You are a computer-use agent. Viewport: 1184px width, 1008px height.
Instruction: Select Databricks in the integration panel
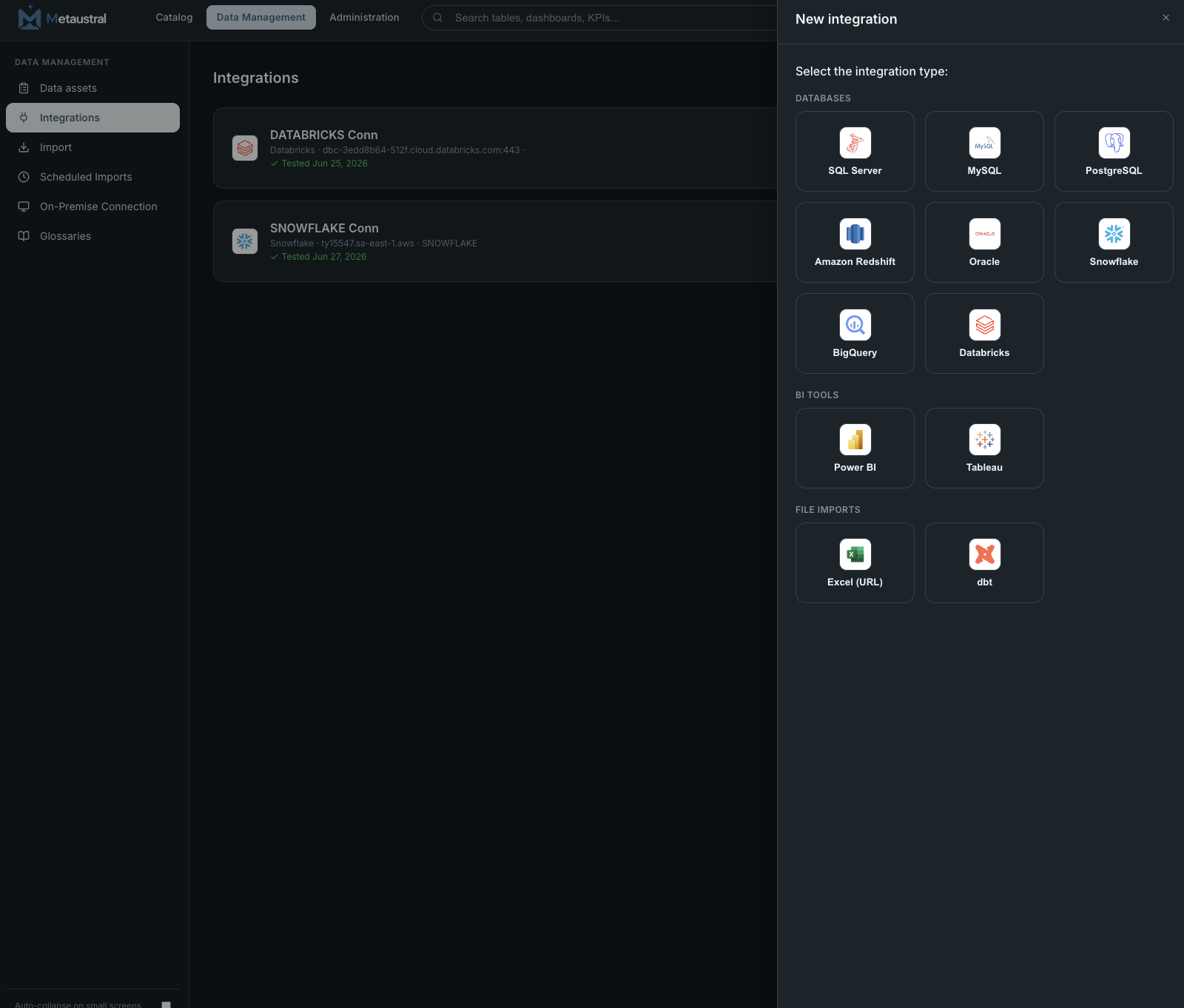coord(984,333)
